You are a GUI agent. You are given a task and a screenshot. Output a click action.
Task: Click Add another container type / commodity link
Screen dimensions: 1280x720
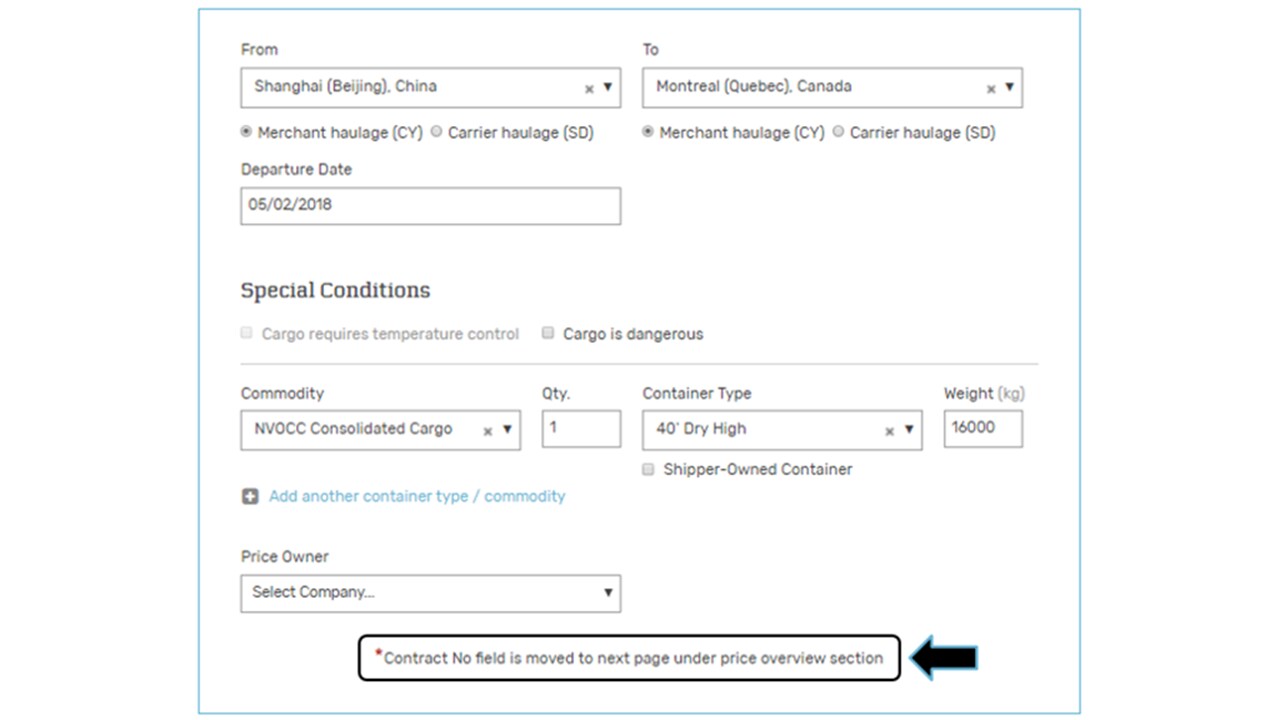pos(416,496)
